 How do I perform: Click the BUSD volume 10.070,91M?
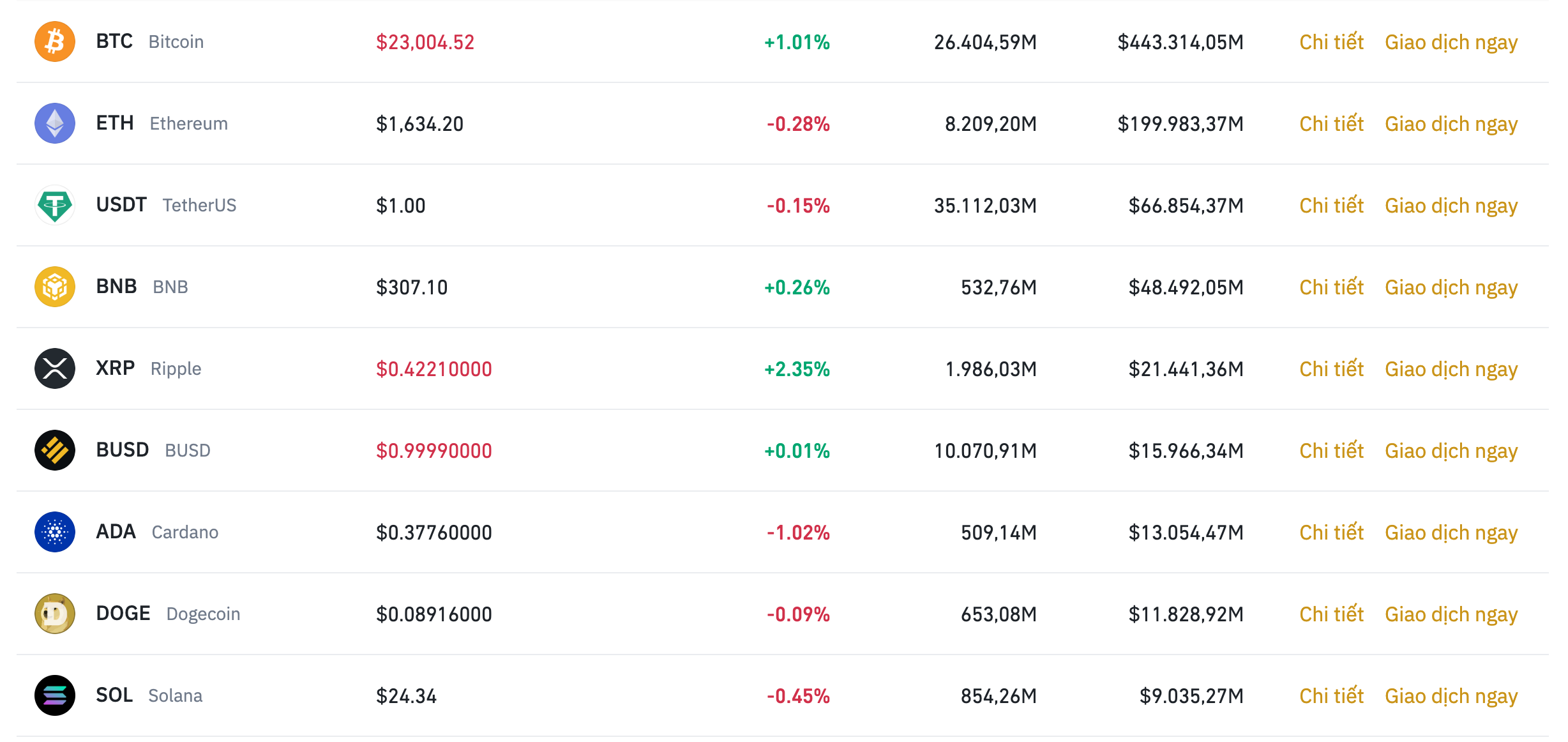[x=985, y=451]
